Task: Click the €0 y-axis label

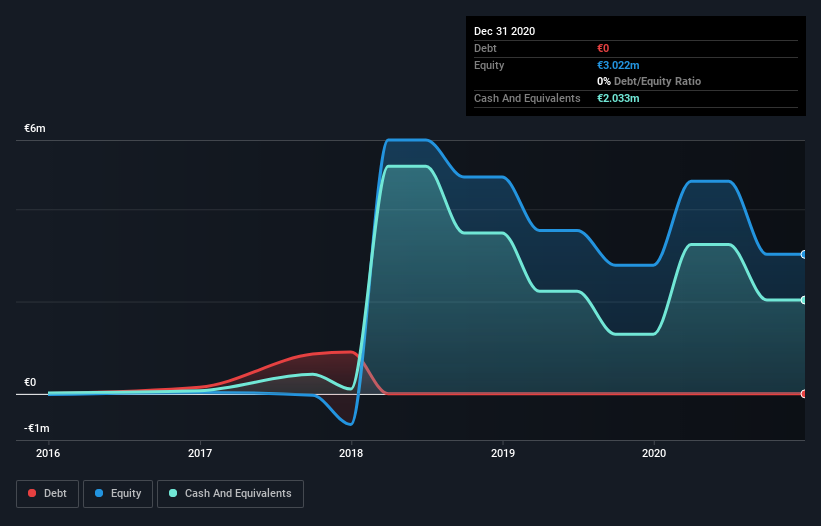Action: point(30,382)
